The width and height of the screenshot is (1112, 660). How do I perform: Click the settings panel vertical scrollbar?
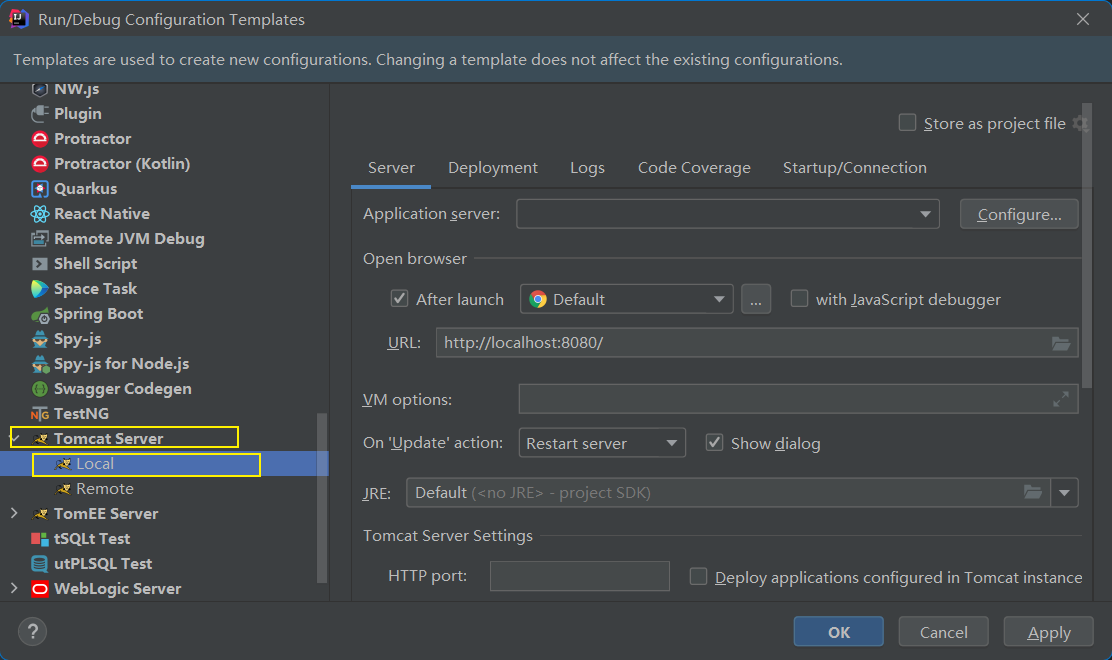tap(1087, 245)
